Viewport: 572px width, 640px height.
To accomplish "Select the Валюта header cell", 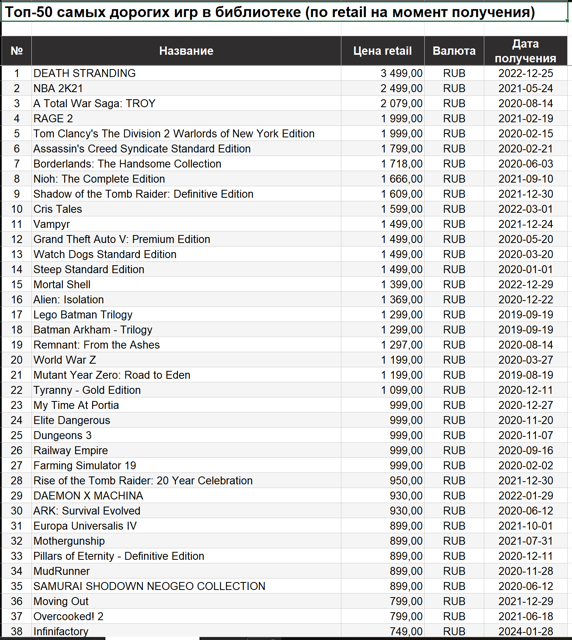I will point(454,51).
